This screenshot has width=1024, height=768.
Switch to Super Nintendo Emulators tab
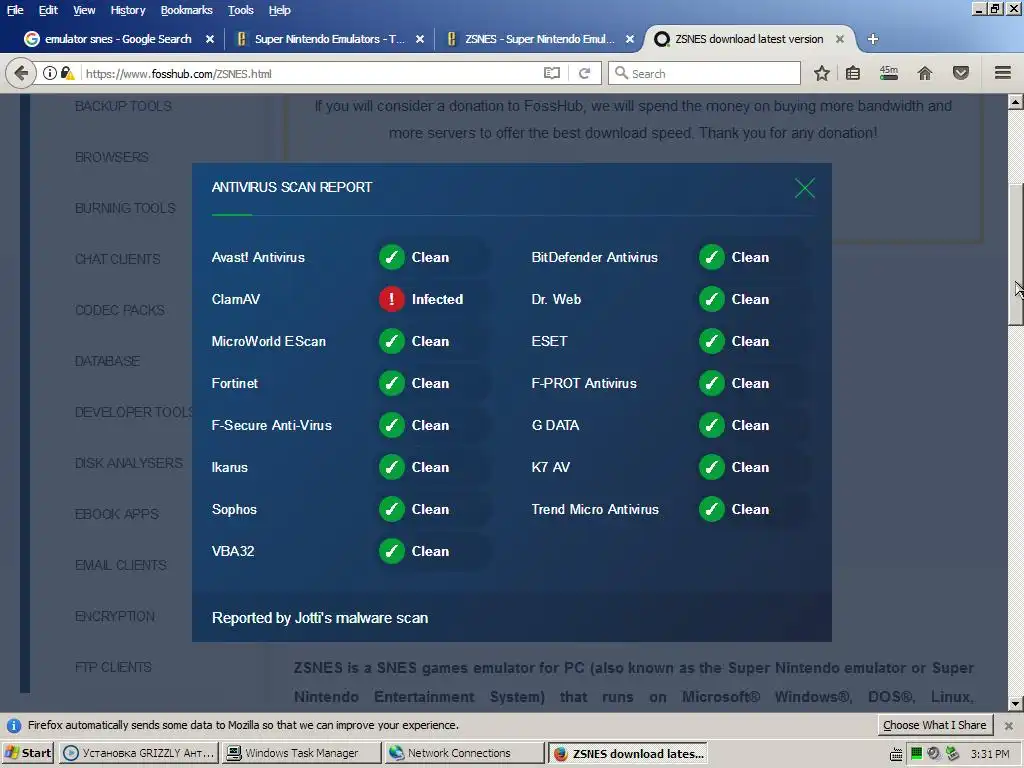coord(330,39)
